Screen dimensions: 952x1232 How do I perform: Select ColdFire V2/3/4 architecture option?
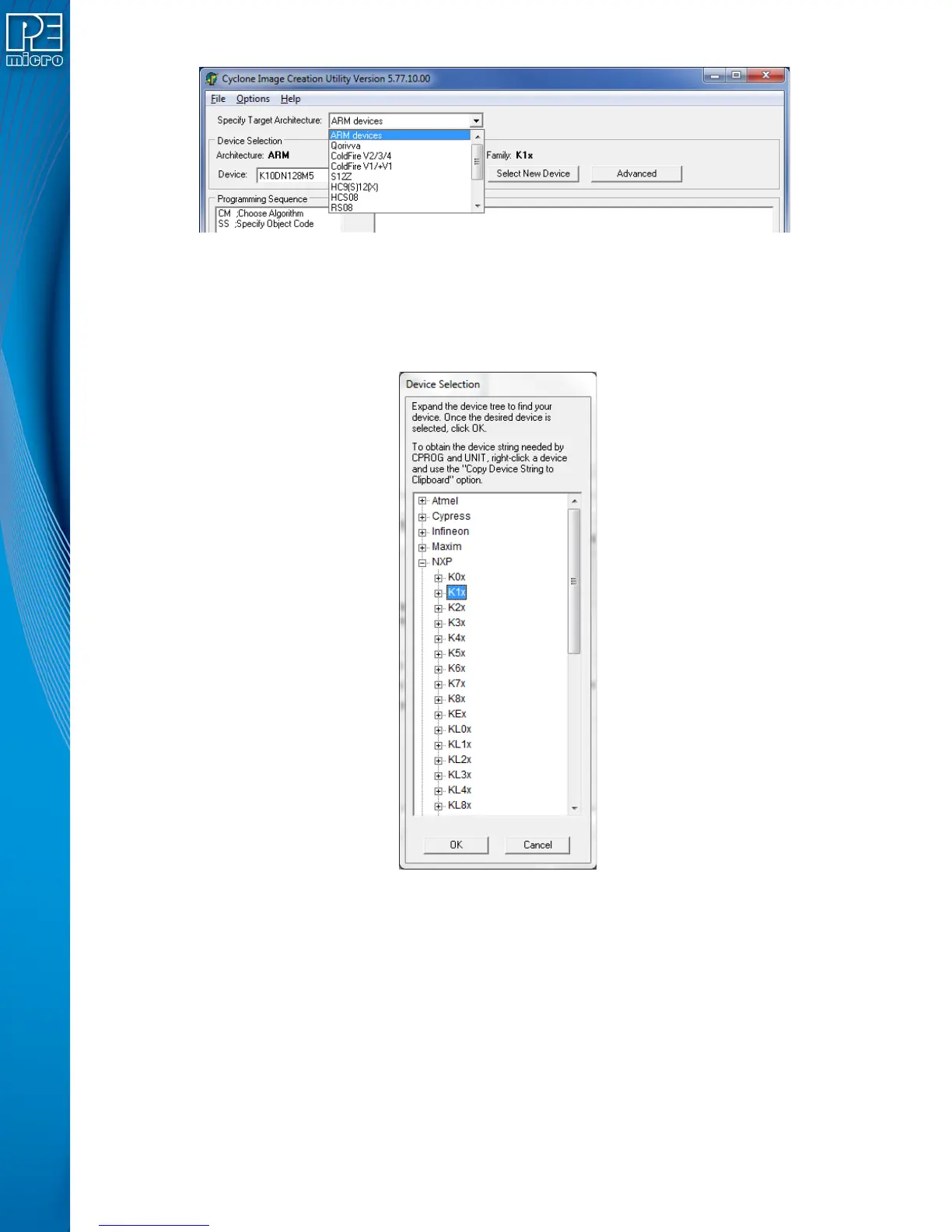click(400, 156)
